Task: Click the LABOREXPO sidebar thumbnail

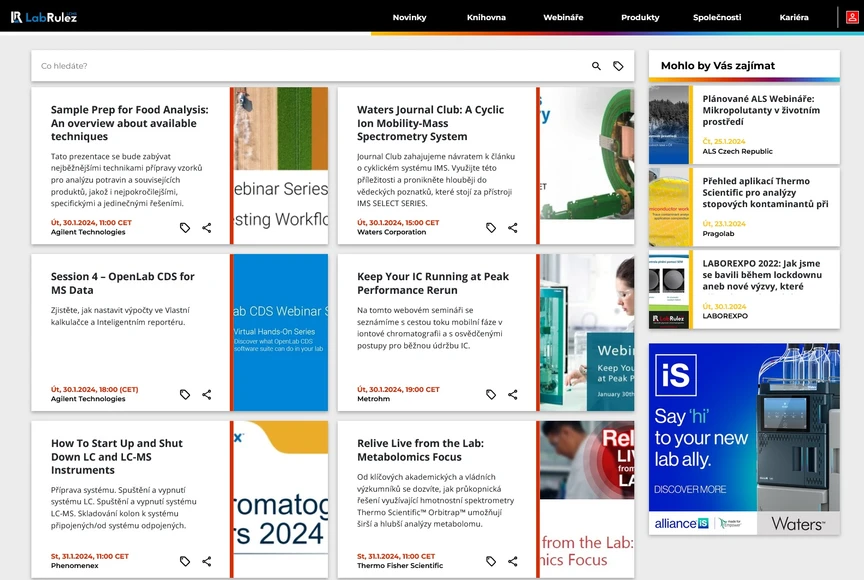Action: pos(668,290)
